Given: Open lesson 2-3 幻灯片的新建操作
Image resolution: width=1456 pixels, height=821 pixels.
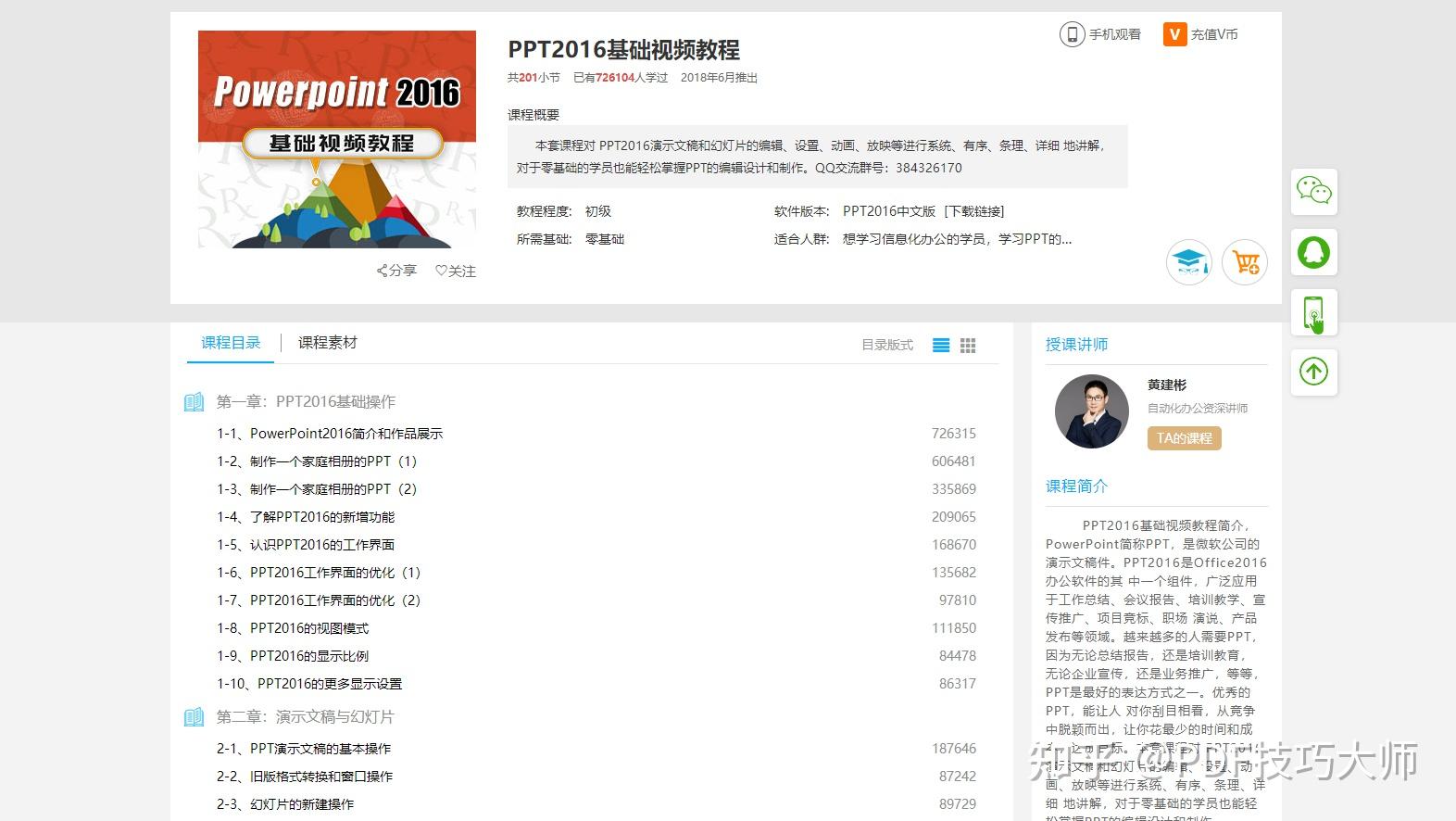Looking at the screenshot, I should (x=285, y=804).
